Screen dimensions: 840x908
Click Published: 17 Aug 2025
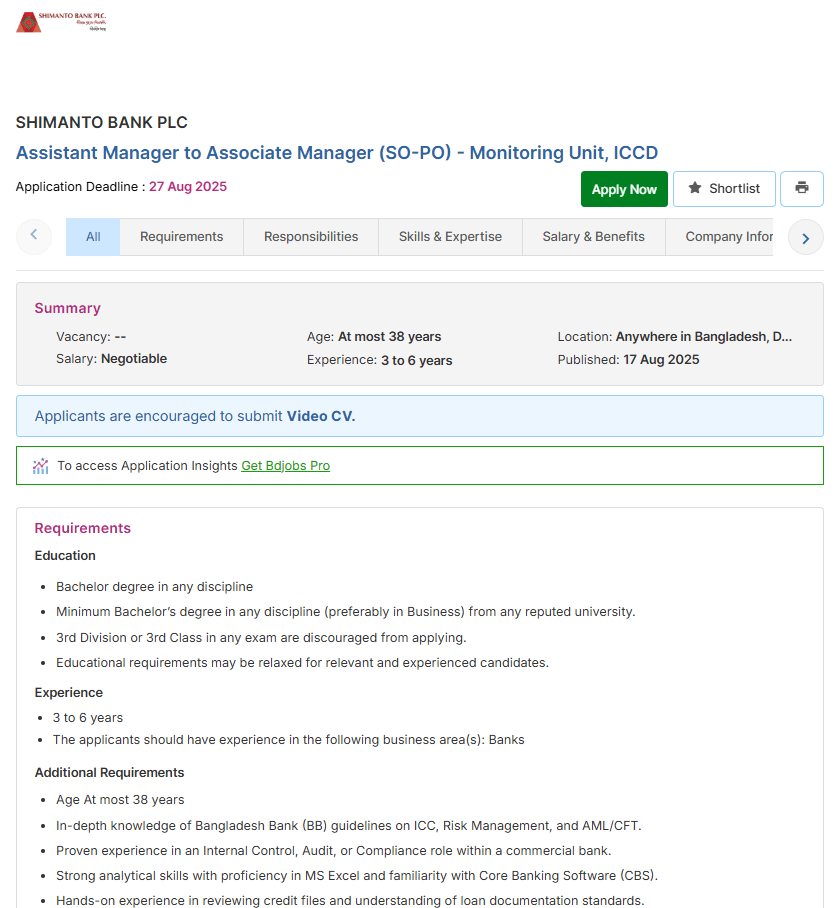click(x=628, y=360)
